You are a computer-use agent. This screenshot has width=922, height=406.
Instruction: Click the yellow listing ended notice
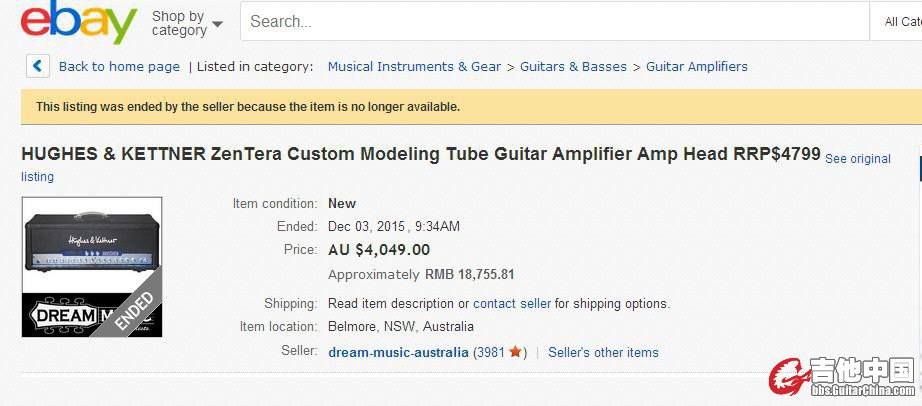tap(248, 106)
